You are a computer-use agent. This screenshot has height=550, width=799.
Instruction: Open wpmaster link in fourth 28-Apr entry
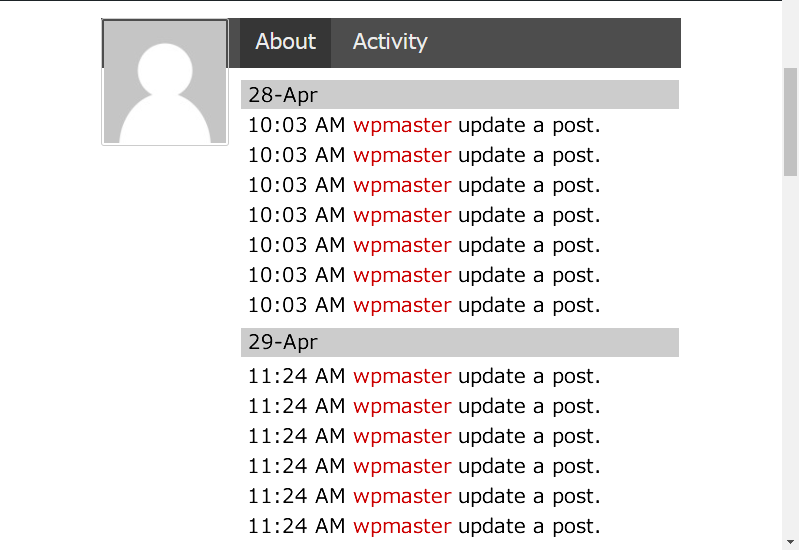tap(402, 216)
